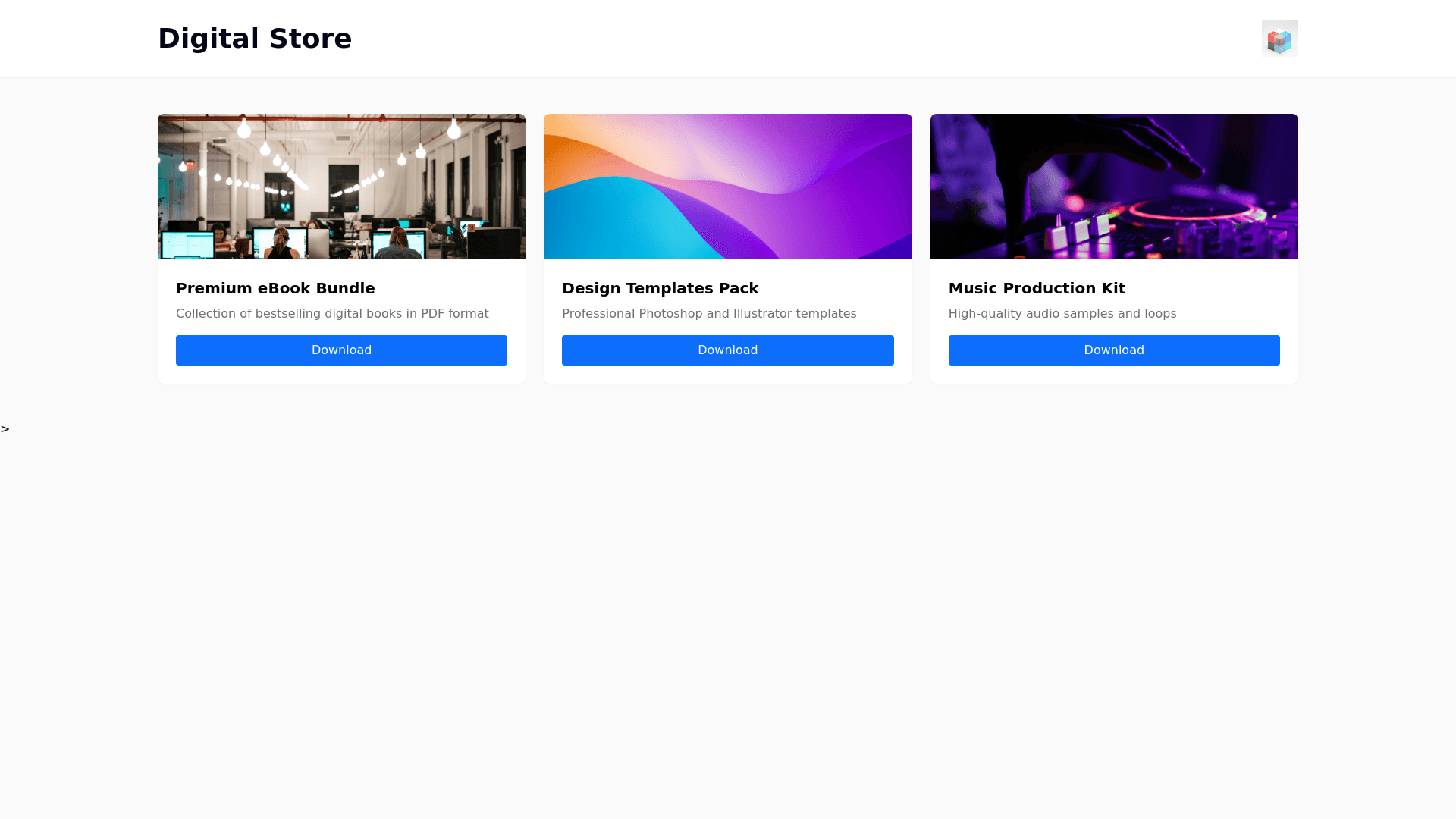
Task: Download the Music Production Kit
Action: pyautogui.click(x=1113, y=350)
